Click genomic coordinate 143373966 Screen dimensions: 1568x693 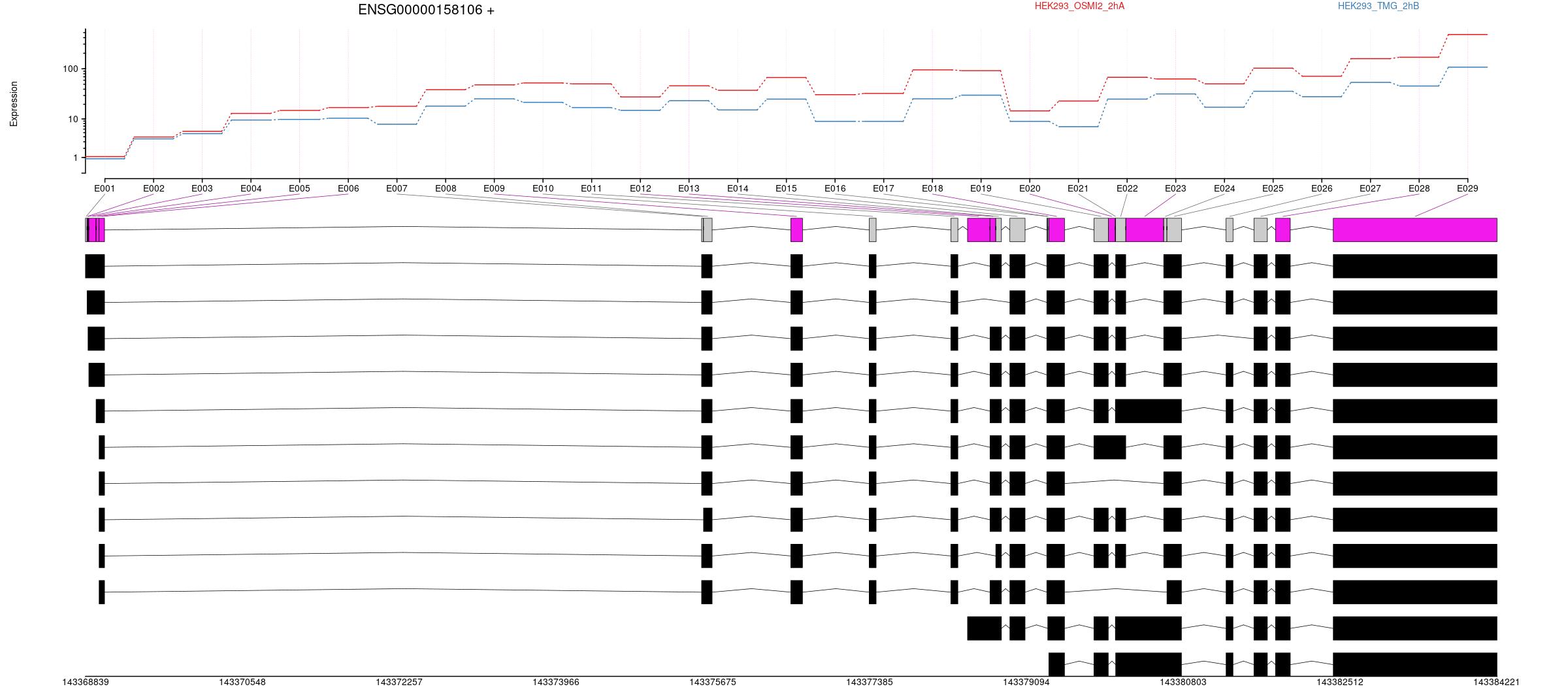(x=556, y=682)
